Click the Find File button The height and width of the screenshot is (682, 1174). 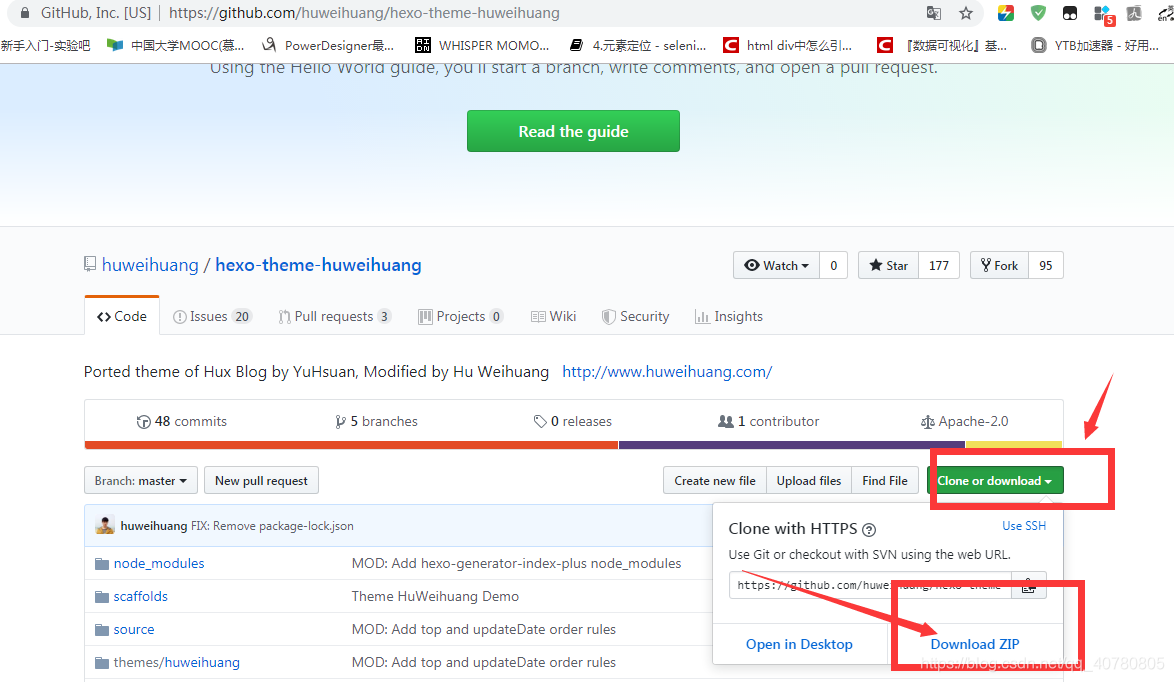(x=885, y=481)
